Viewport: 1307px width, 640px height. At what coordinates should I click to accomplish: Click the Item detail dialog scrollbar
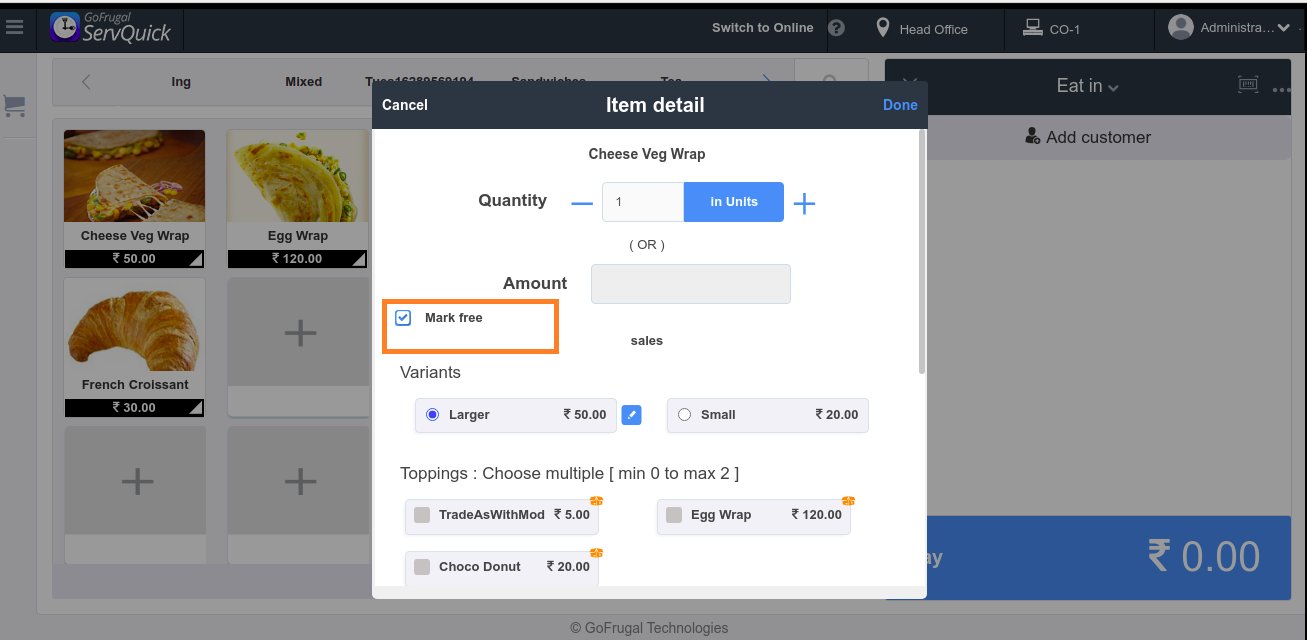922,252
